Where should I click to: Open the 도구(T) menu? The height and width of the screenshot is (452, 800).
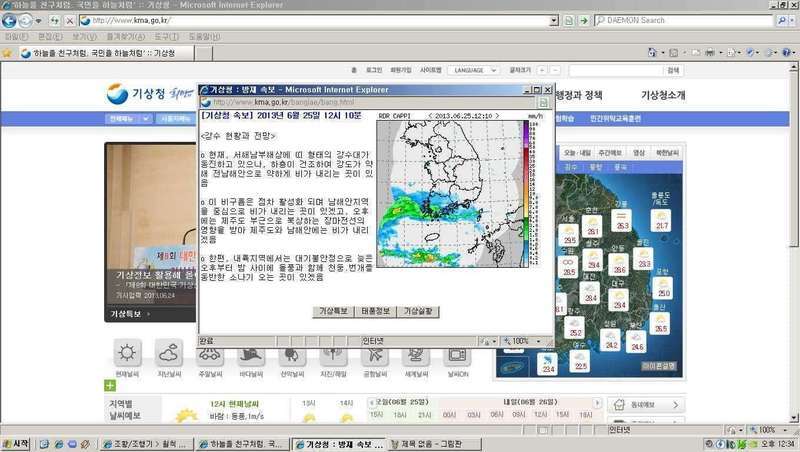167,37
